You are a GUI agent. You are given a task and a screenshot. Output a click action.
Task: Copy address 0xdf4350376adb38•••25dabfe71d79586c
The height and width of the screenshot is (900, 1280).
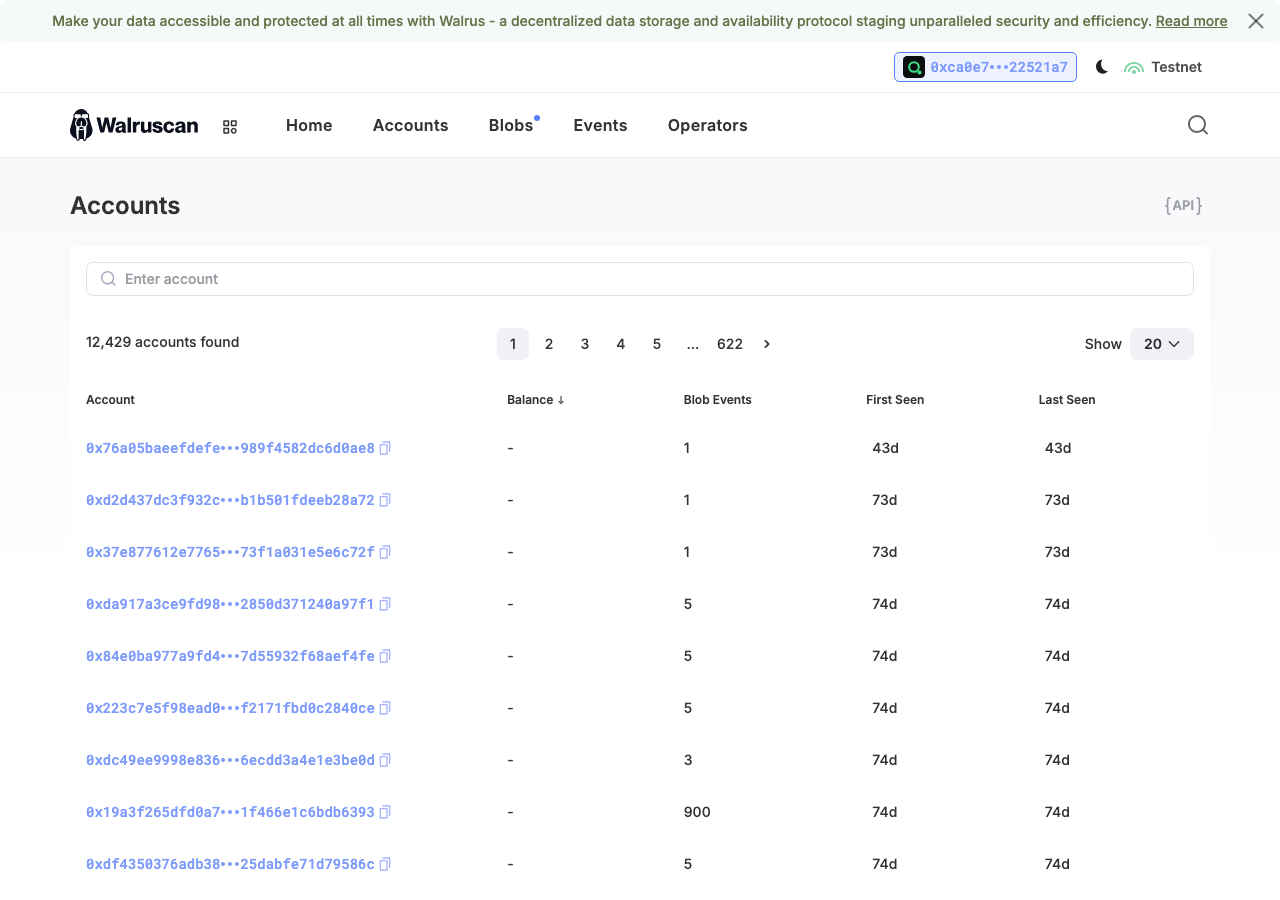click(385, 864)
